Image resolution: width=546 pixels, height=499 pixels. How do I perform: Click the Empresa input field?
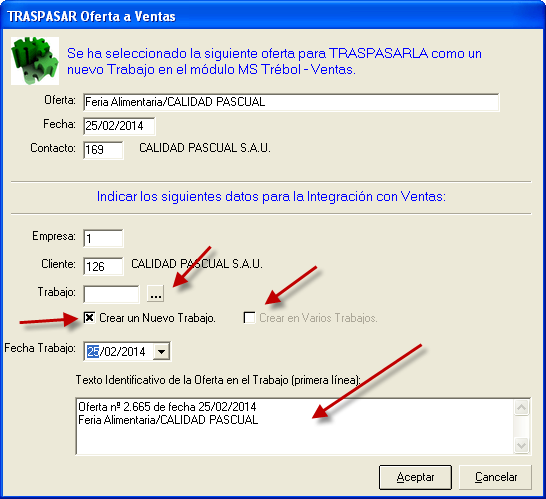pos(103,239)
